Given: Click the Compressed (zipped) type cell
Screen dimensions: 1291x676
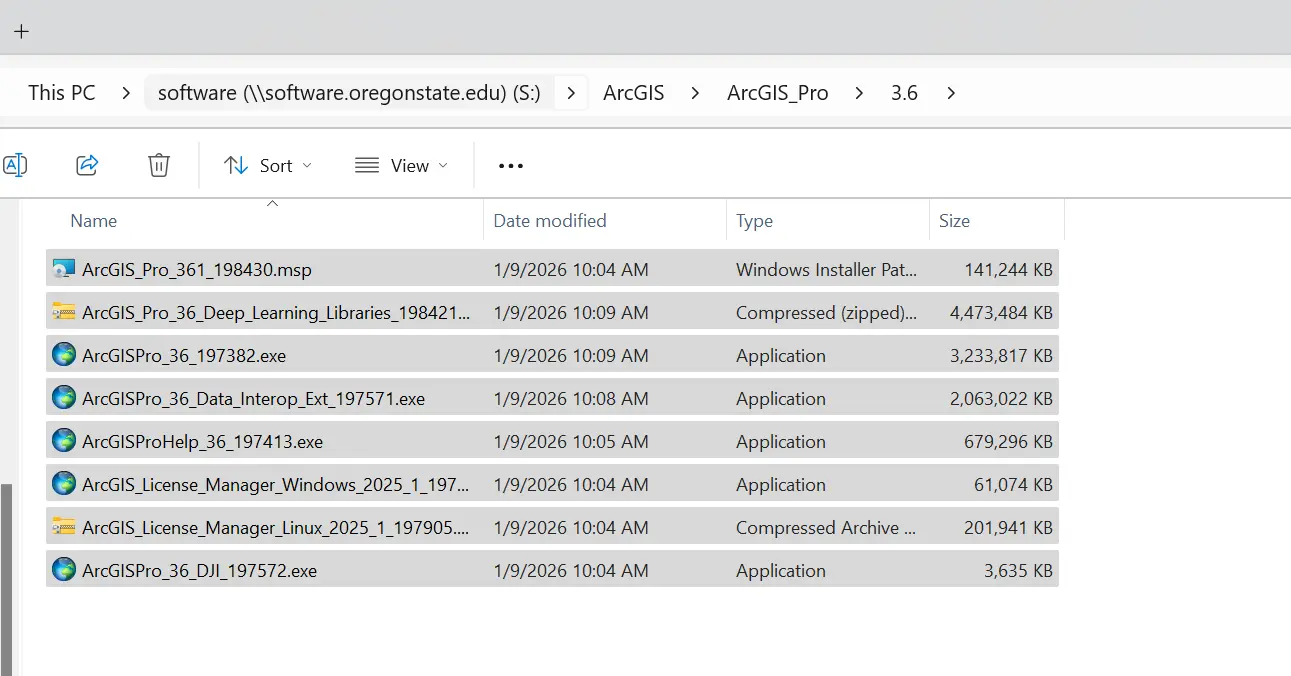Looking at the screenshot, I should [x=826, y=312].
